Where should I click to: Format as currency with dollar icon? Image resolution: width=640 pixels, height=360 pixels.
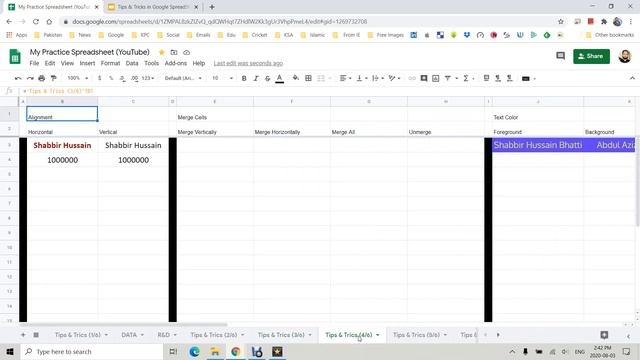pos(99,78)
